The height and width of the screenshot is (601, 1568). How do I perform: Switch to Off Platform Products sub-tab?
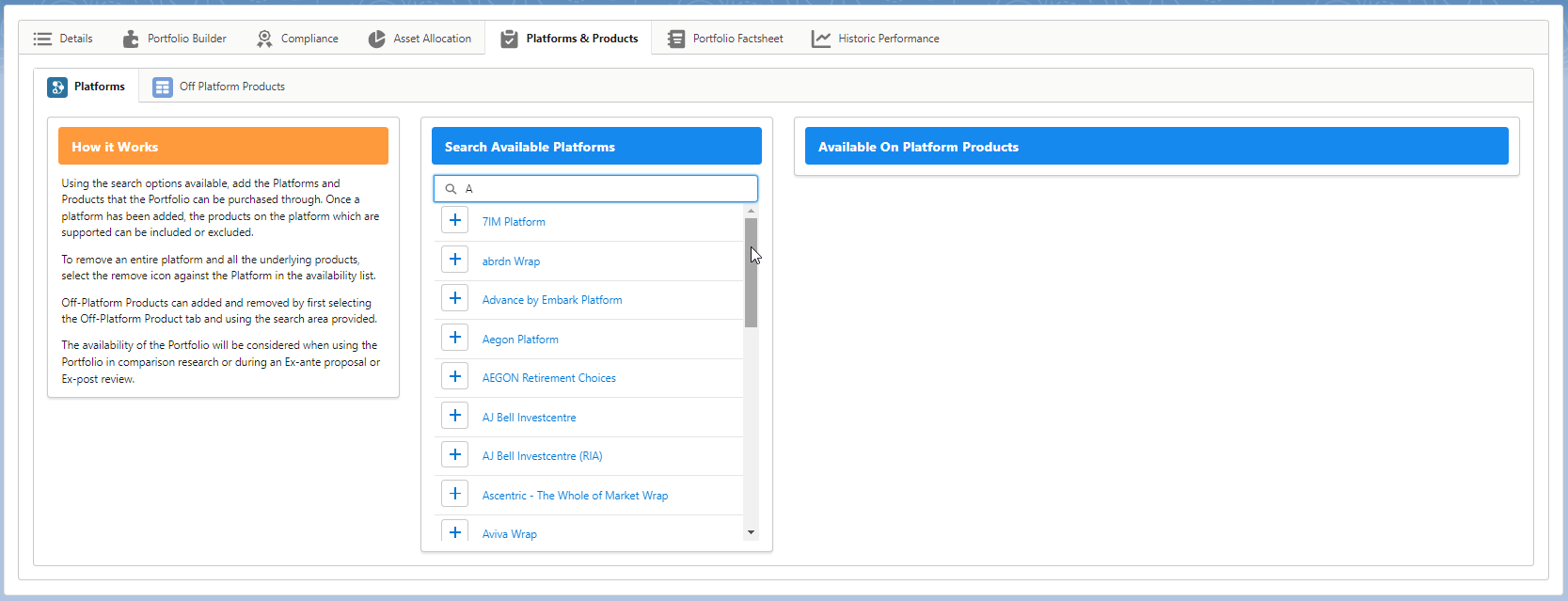(219, 87)
